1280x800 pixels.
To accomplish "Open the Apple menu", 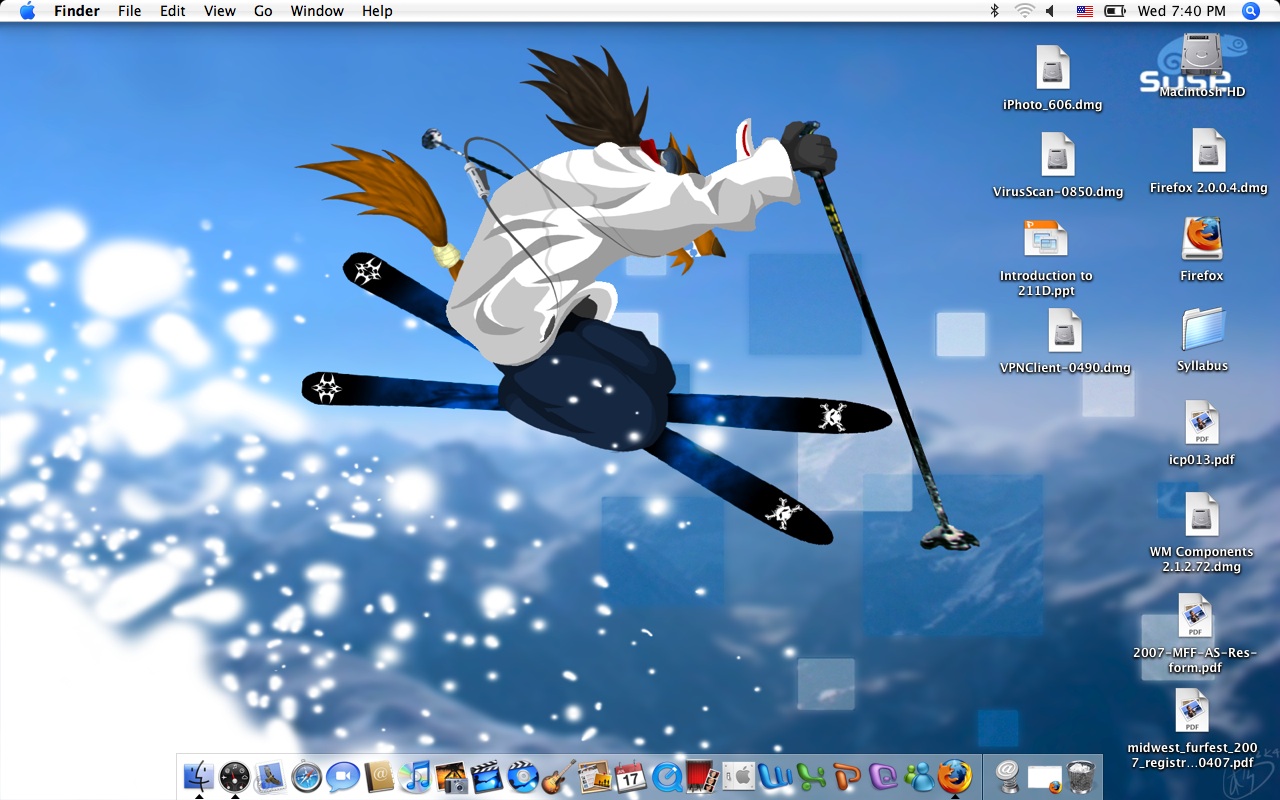I will coord(27,11).
